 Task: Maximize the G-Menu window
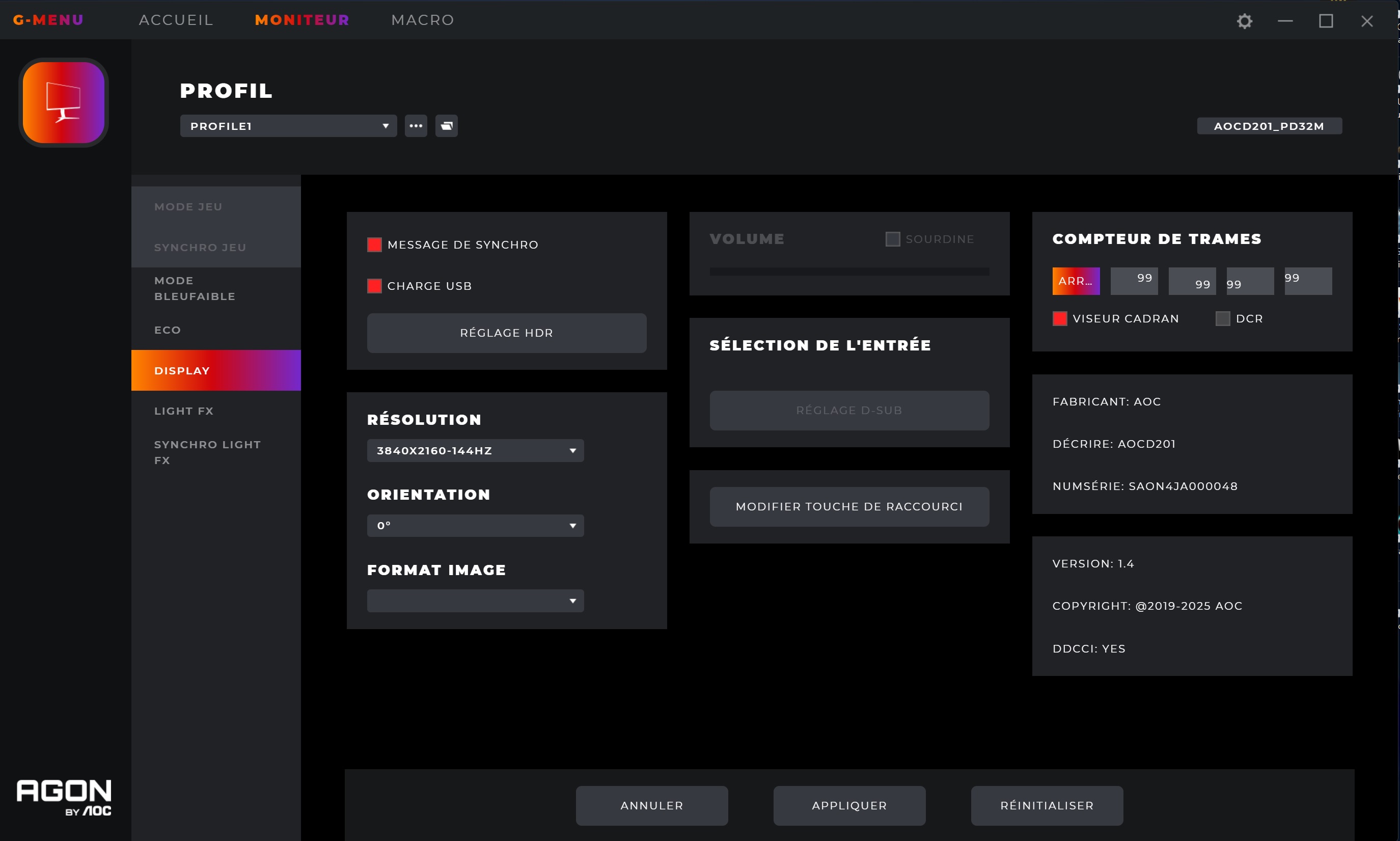click(1326, 21)
